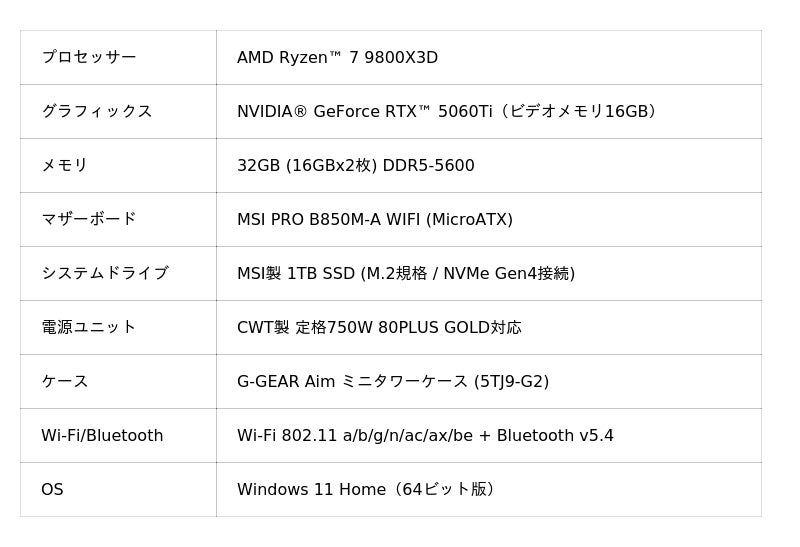800x547 pixels.
Task: Click the メモリ label cell
Action: coord(64,166)
